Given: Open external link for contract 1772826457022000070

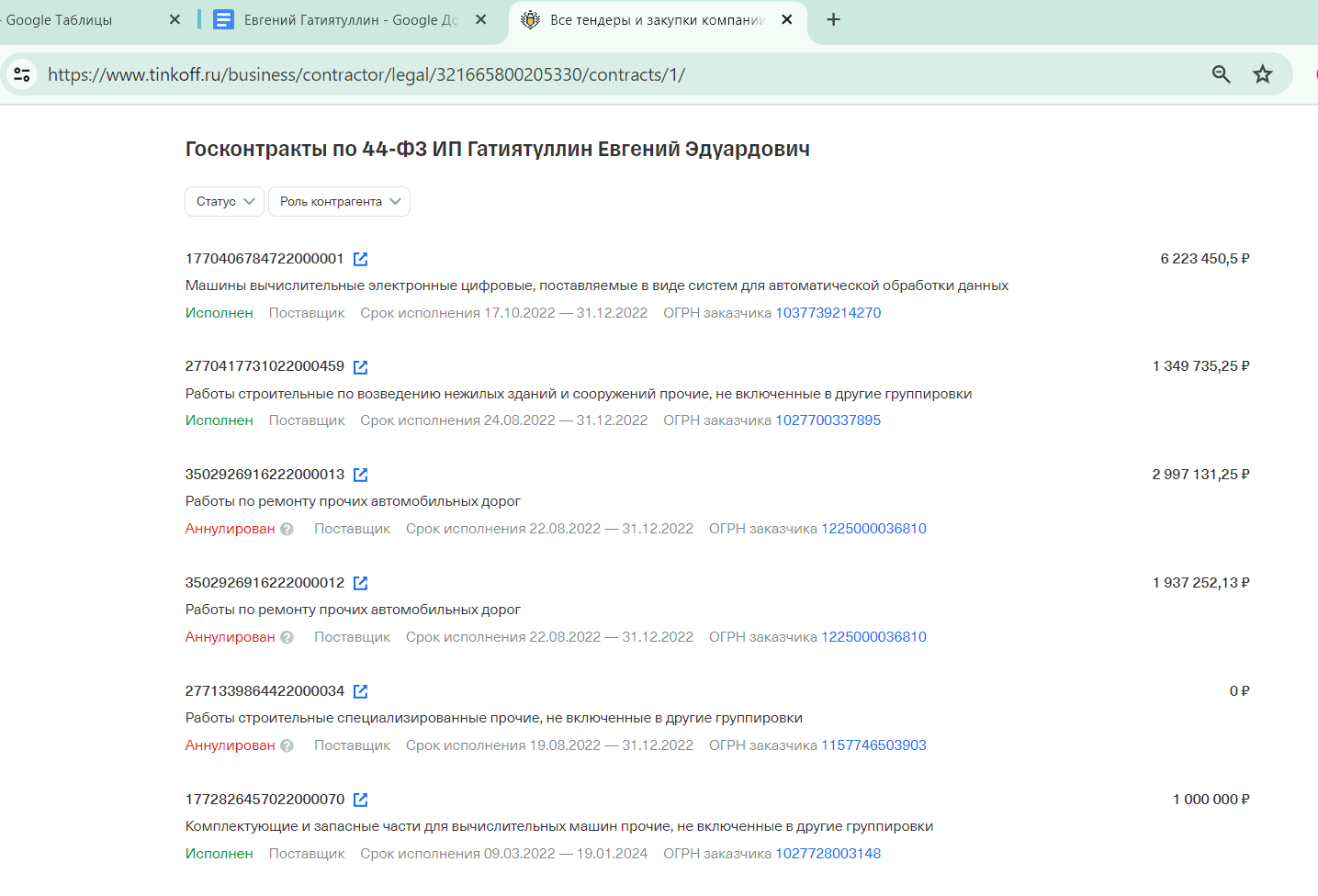Looking at the screenshot, I should click(360, 800).
